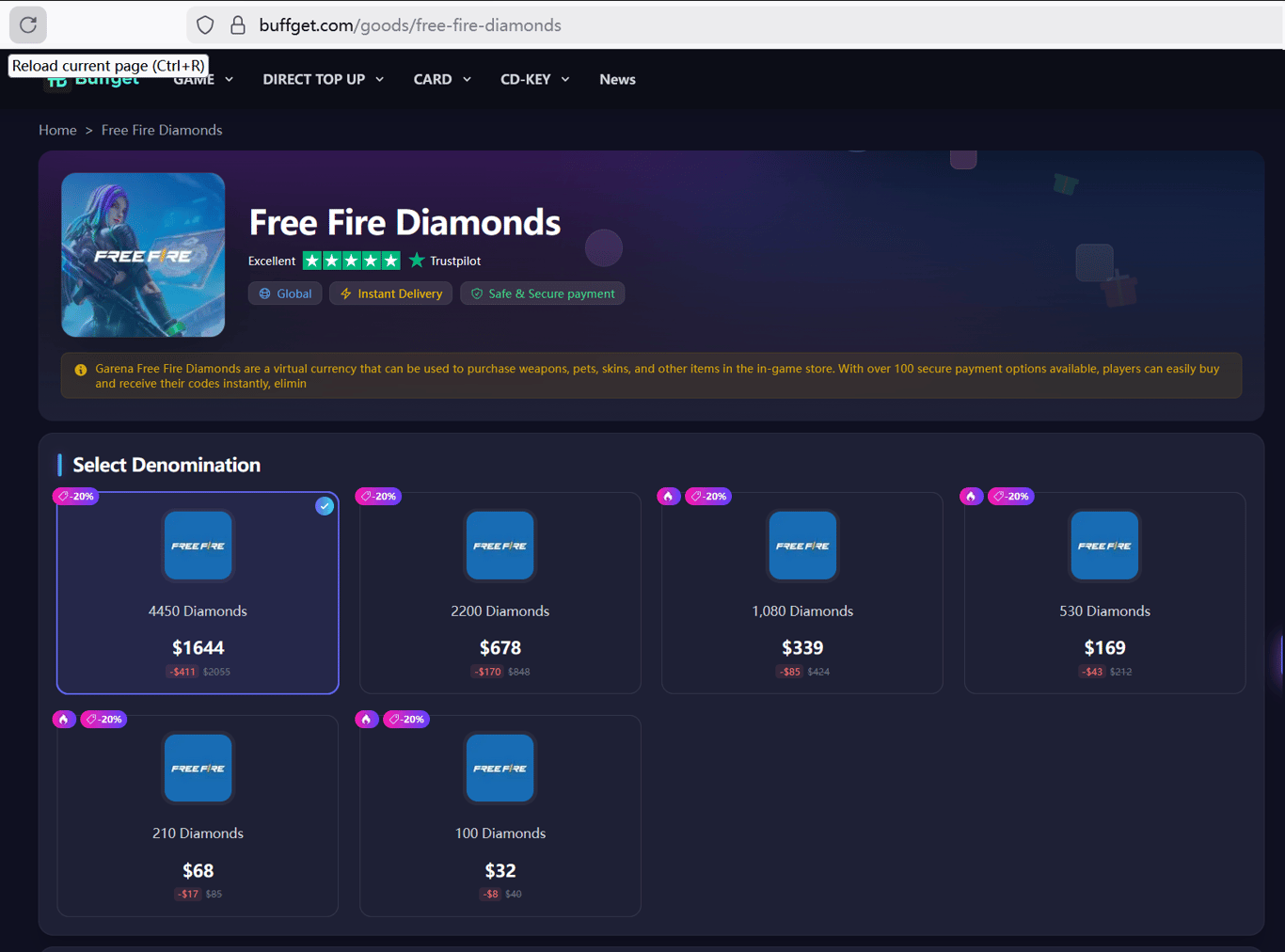The height and width of the screenshot is (952, 1285).
Task: Click the Free Fire logo on 1,080 Diamonds
Action: [x=802, y=546]
